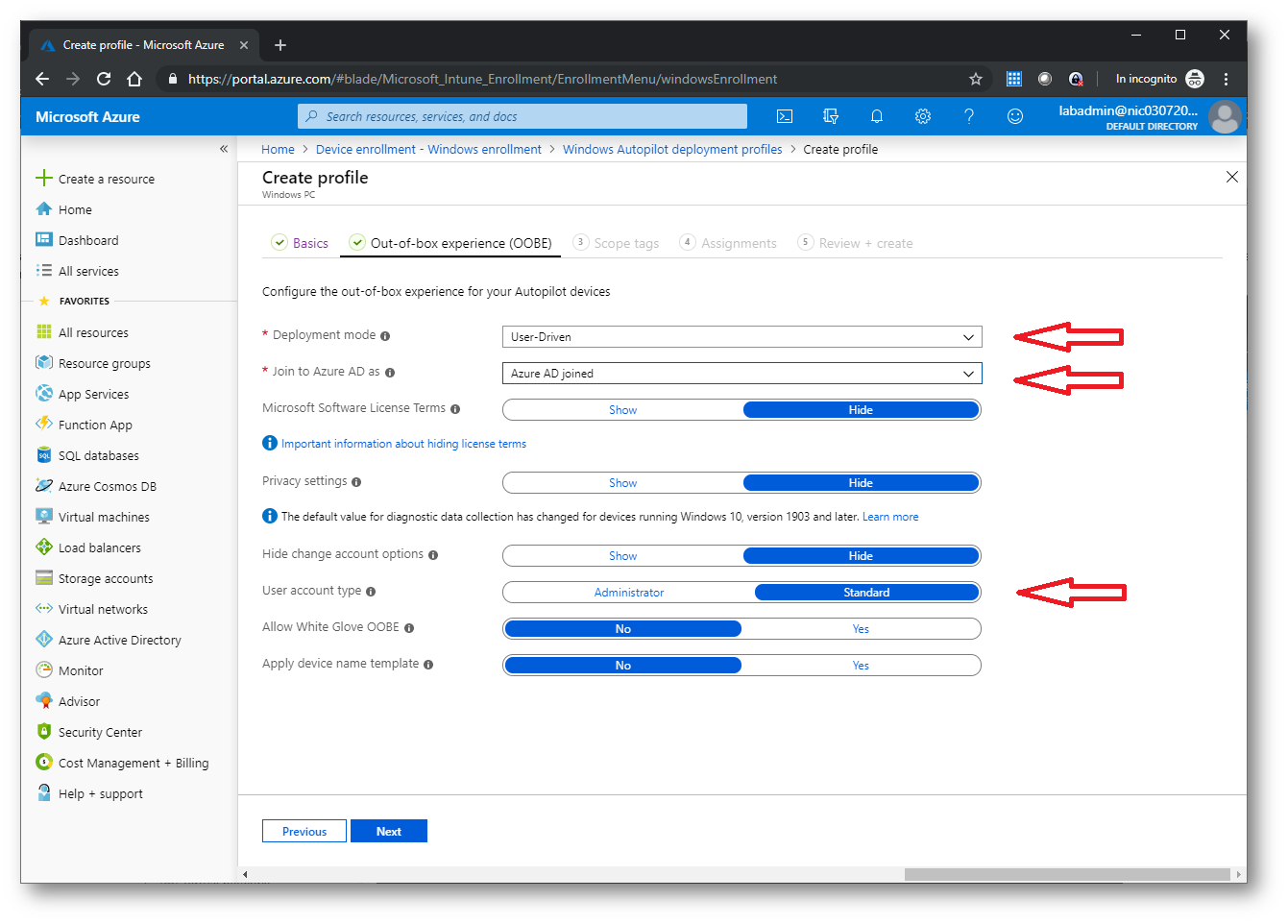Set Microsoft Software License Terms to Hide
The height and width of the screenshot is (924, 1288).
[862, 410]
